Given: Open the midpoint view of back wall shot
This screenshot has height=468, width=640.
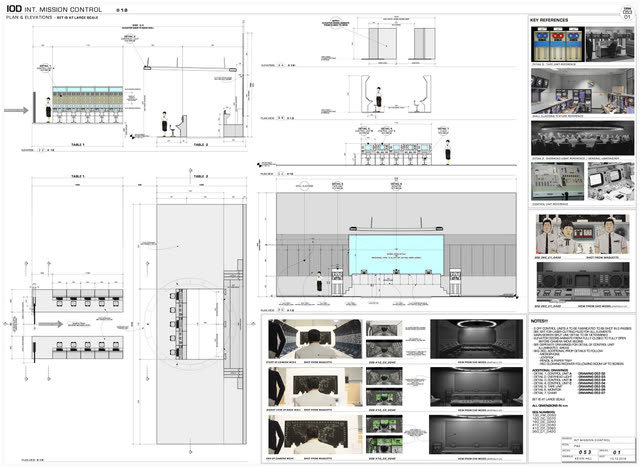Looking at the screenshot, I should coord(315,387).
